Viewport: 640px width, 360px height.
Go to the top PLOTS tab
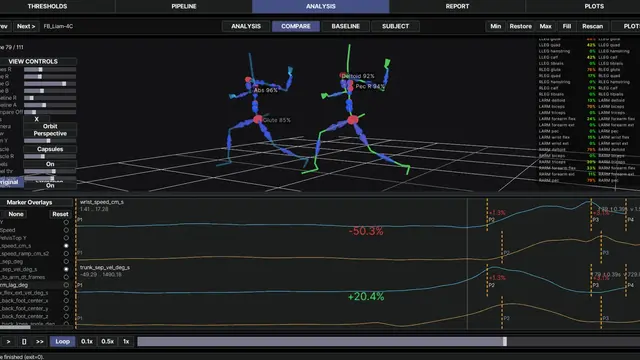pyautogui.click(x=594, y=6)
